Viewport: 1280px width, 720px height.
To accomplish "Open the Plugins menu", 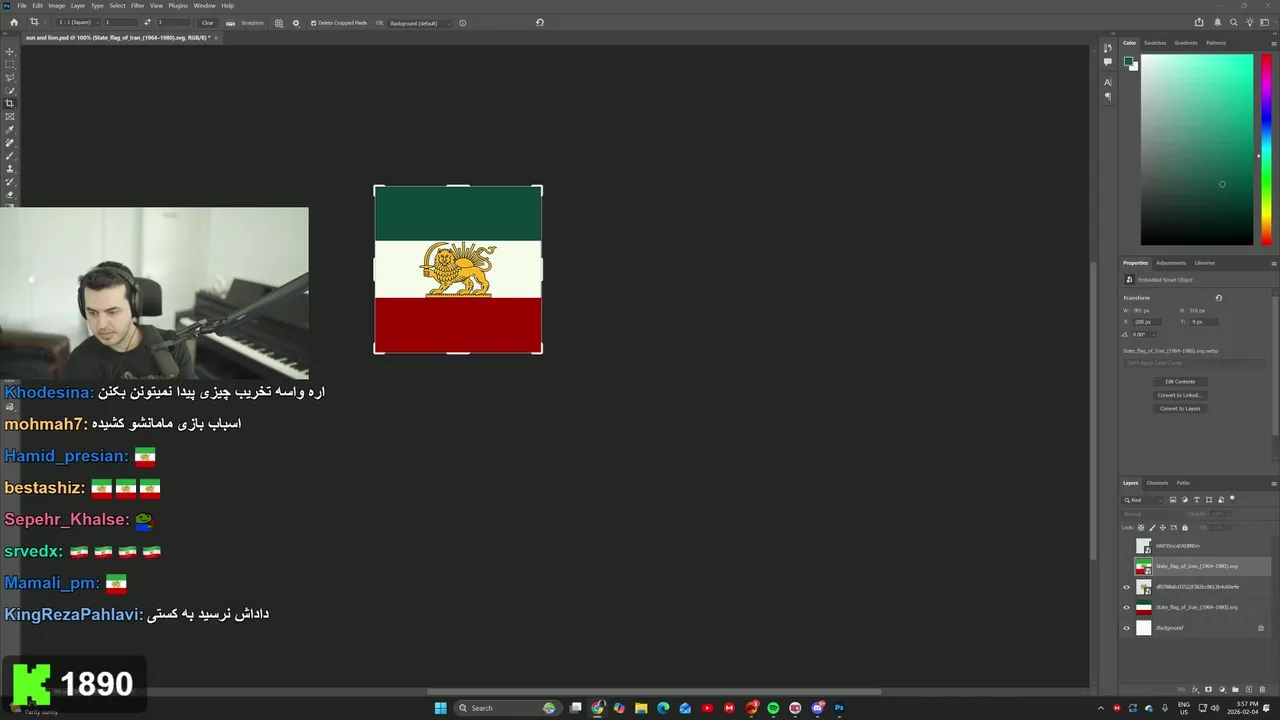I will pyautogui.click(x=178, y=5).
